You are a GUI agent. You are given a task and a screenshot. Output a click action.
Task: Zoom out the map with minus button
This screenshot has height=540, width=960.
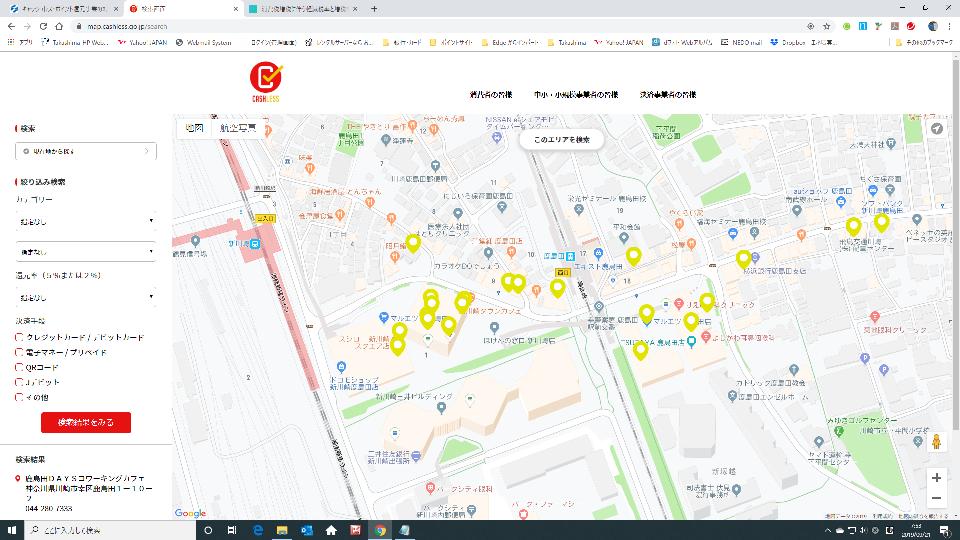pos(936,498)
